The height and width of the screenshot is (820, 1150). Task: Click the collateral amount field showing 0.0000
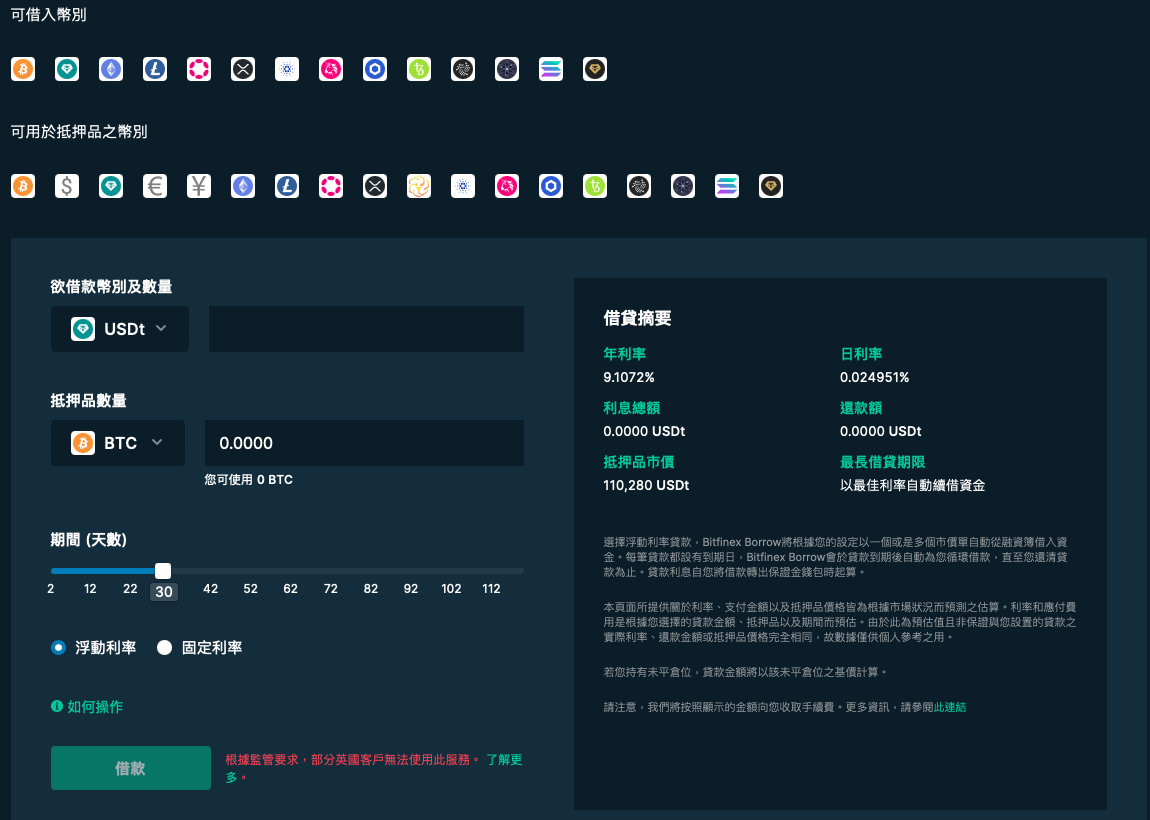point(364,443)
